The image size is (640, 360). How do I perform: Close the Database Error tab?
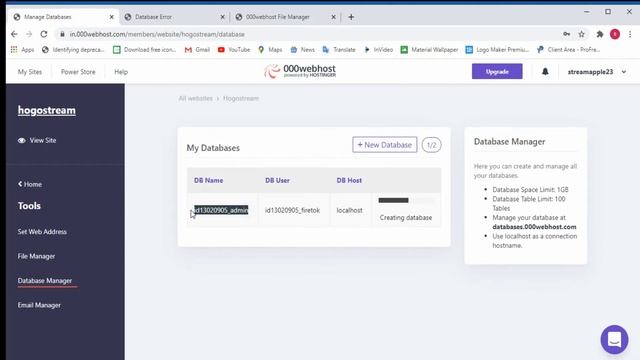pos(222,17)
